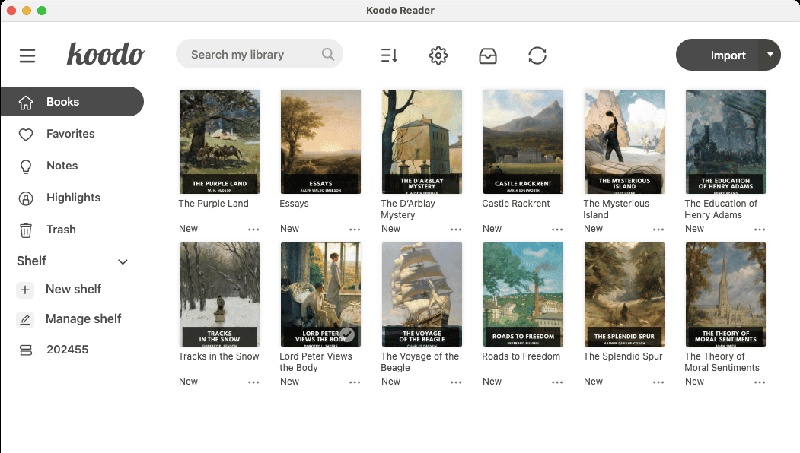This screenshot has width=800, height=453.
Task: Open The Purple Land book cover
Action: point(220,142)
